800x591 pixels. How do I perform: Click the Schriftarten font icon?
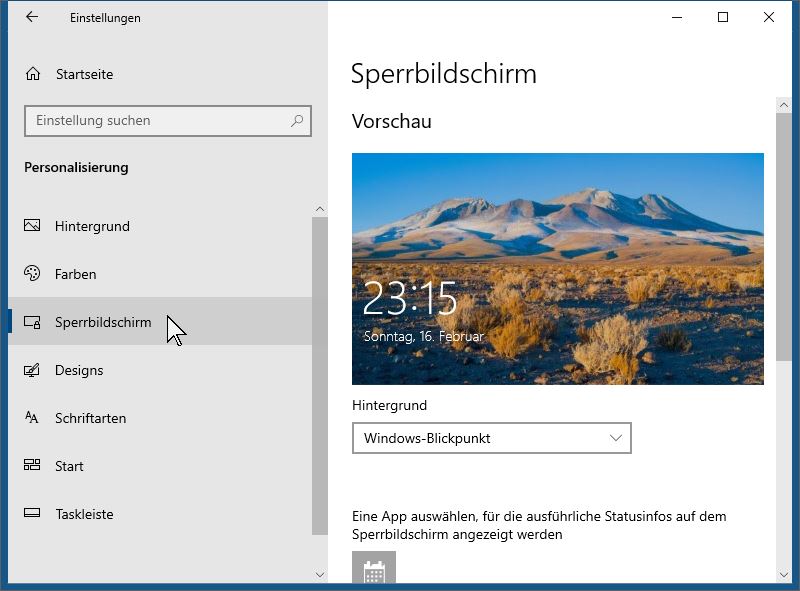32,418
